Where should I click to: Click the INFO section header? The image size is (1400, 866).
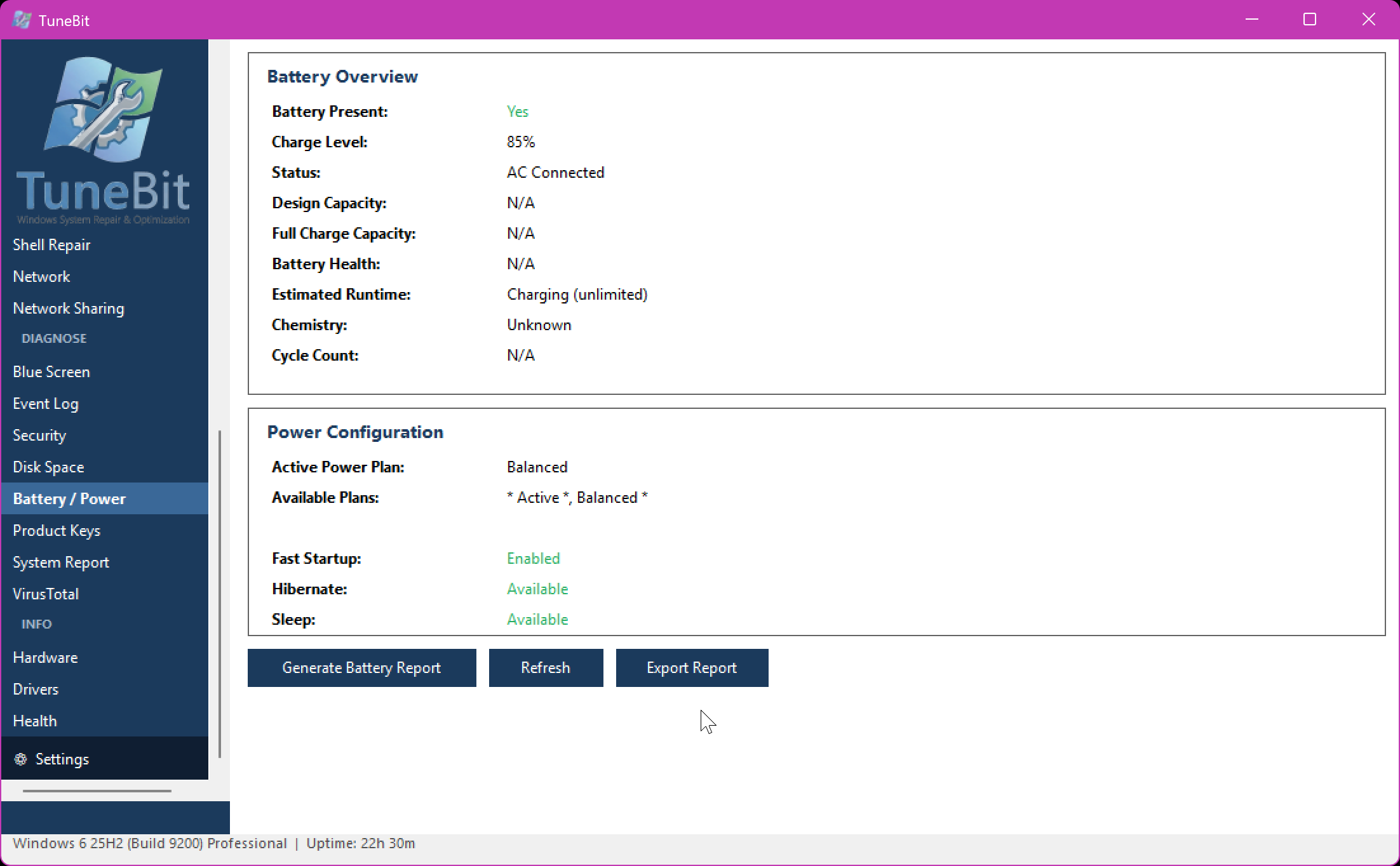(37, 624)
